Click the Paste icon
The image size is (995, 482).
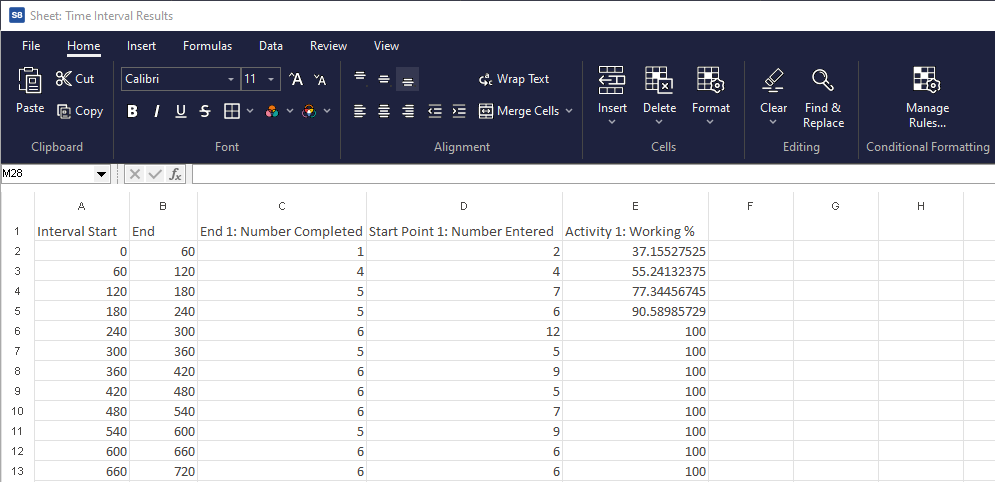click(30, 79)
